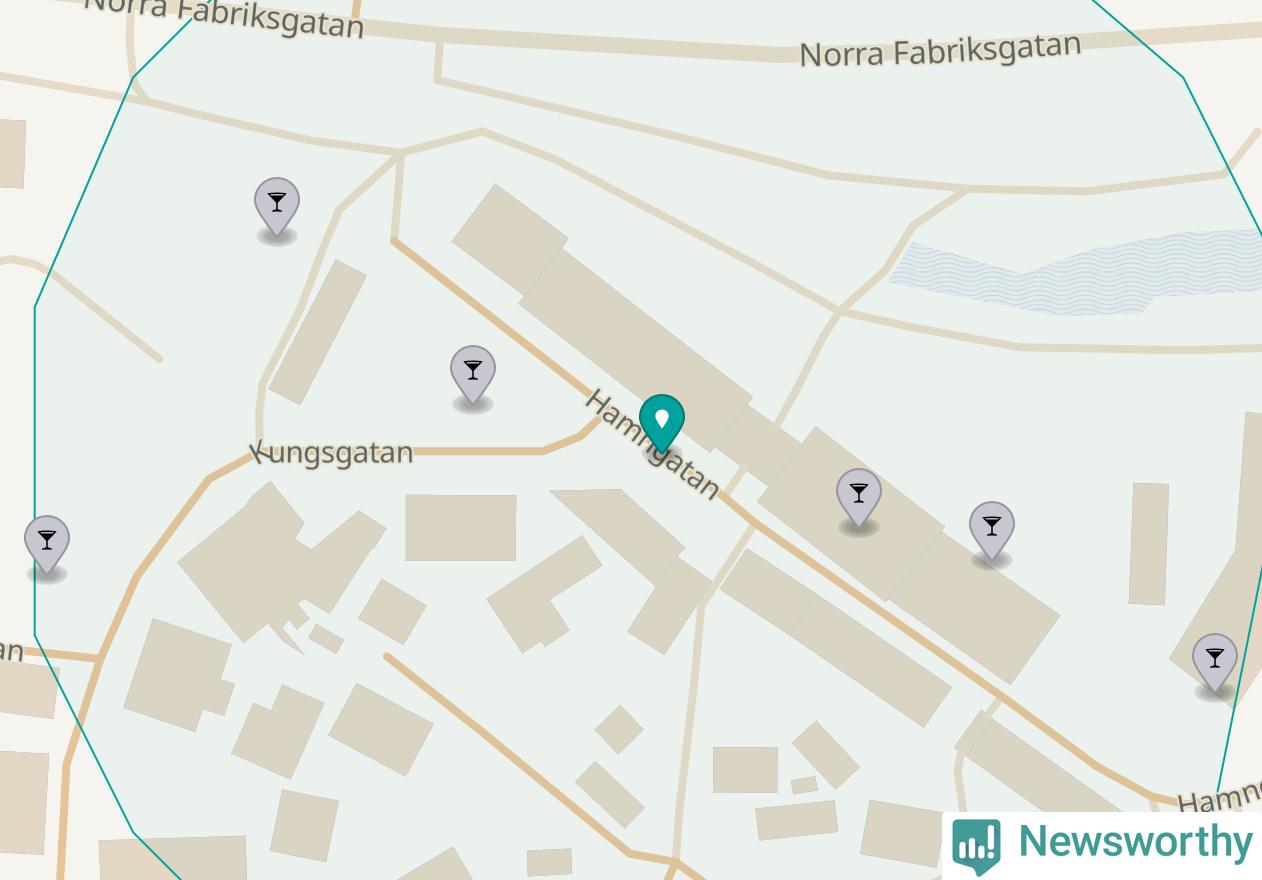Viewport: 1262px width, 880px height.
Task: Click the bar marker cut off by map's left edge
Action: click(47, 545)
